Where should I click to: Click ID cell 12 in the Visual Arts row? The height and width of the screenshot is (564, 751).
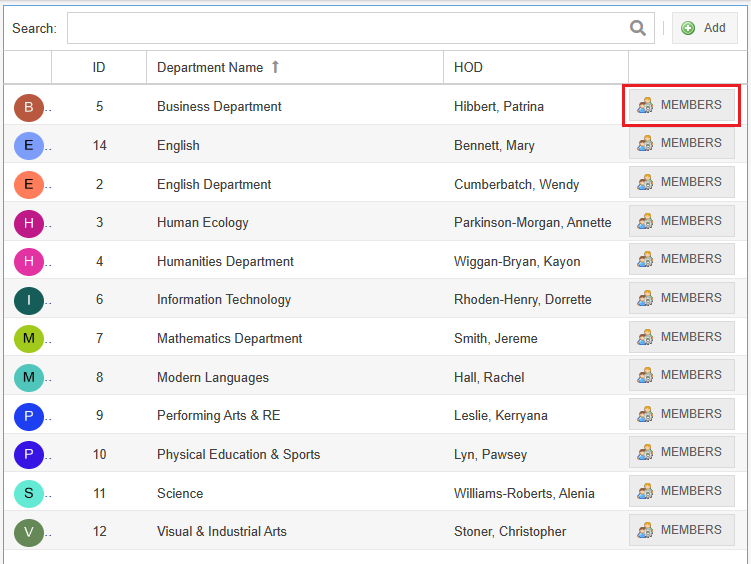tap(99, 531)
